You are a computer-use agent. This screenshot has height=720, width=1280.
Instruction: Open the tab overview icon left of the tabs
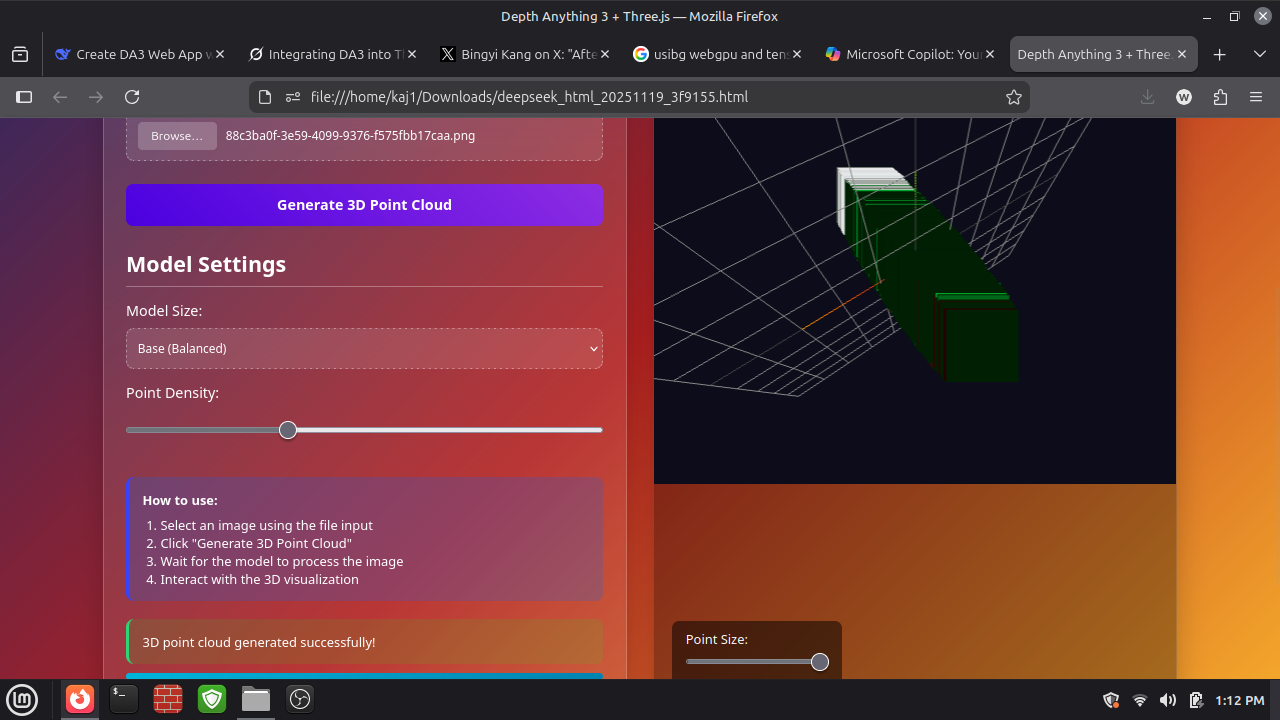coord(20,54)
